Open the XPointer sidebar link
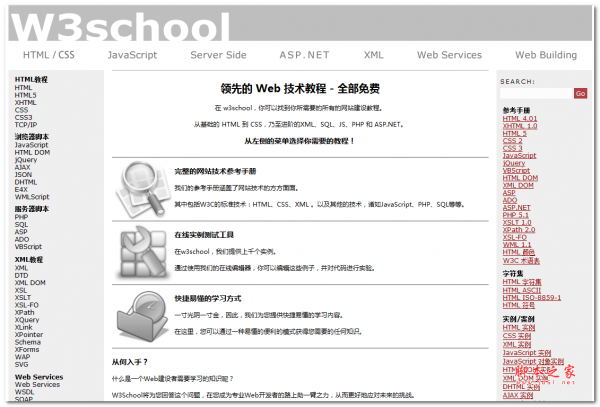The image size is (600, 407). pos(29,335)
